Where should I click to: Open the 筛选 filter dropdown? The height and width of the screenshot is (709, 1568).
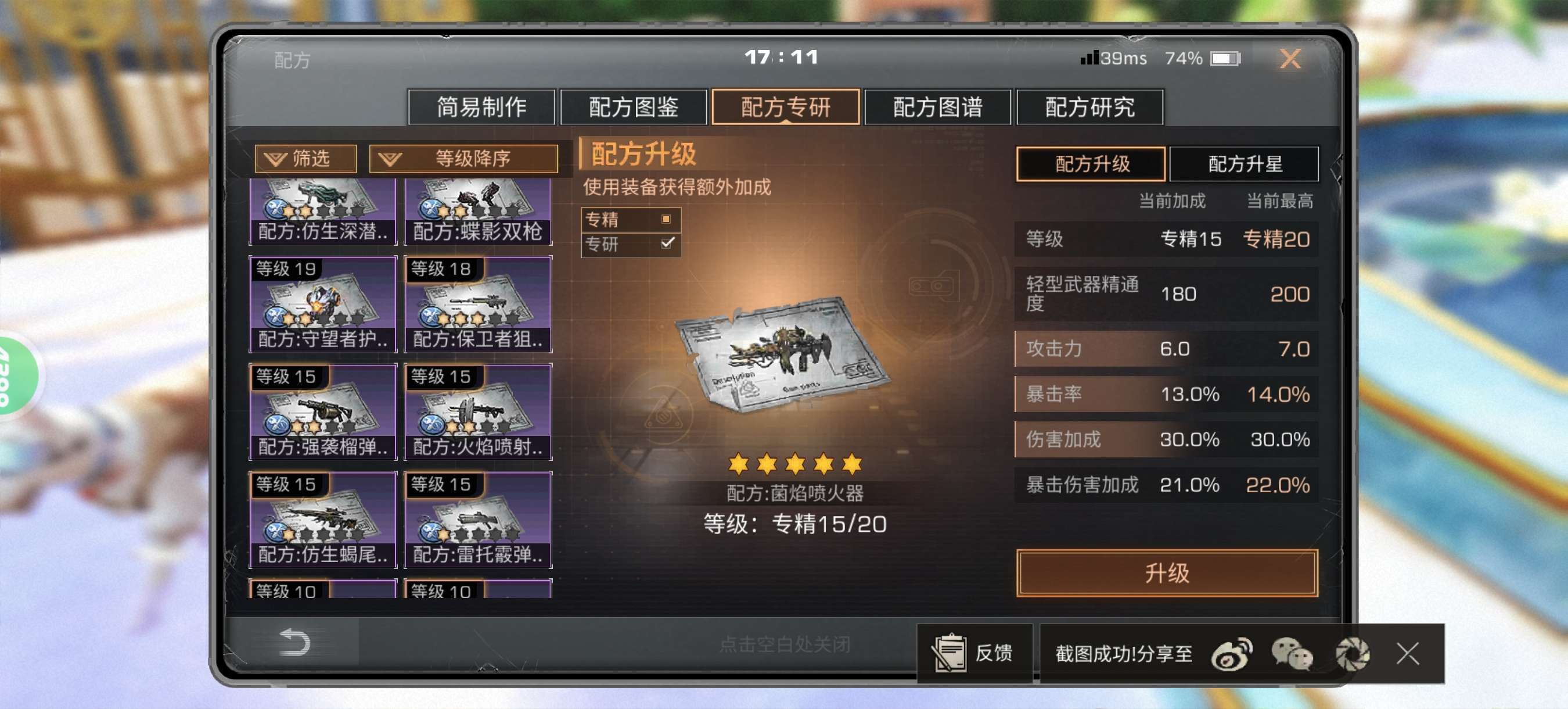point(305,159)
